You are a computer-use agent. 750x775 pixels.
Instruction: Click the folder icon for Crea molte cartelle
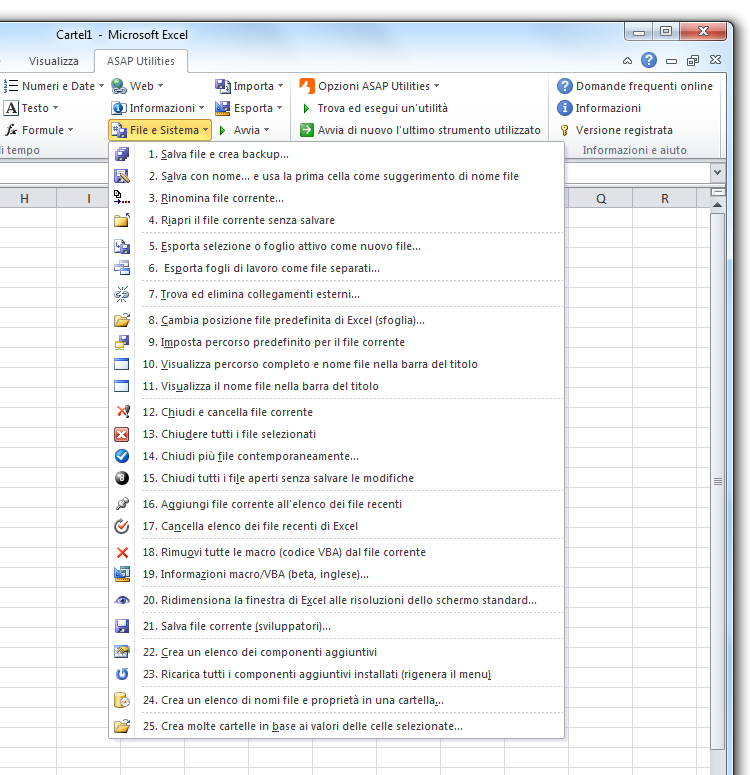pyautogui.click(x=122, y=726)
